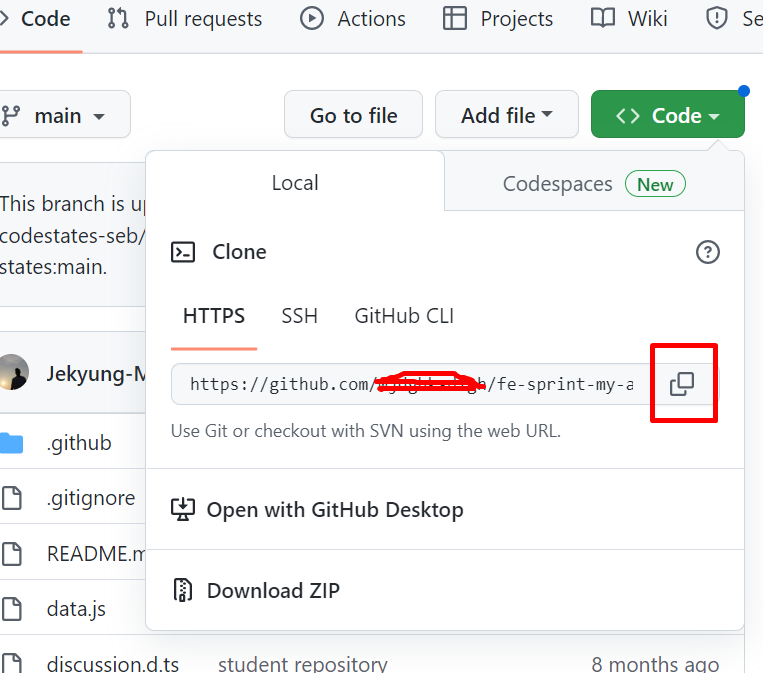Screen dimensions: 763x673
Task: Click the GitHub Desktop monitor icon
Action: click(183, 509)
